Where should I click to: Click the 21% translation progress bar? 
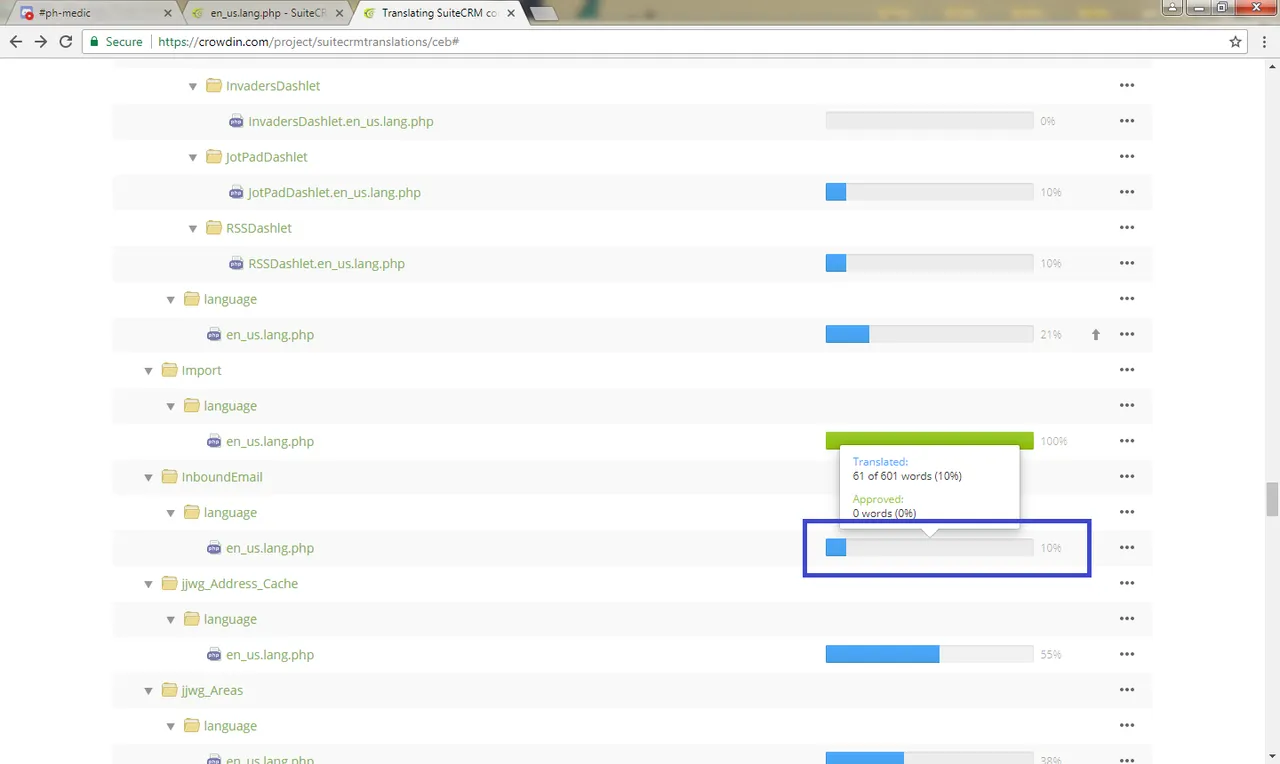[x=929, y=334]
